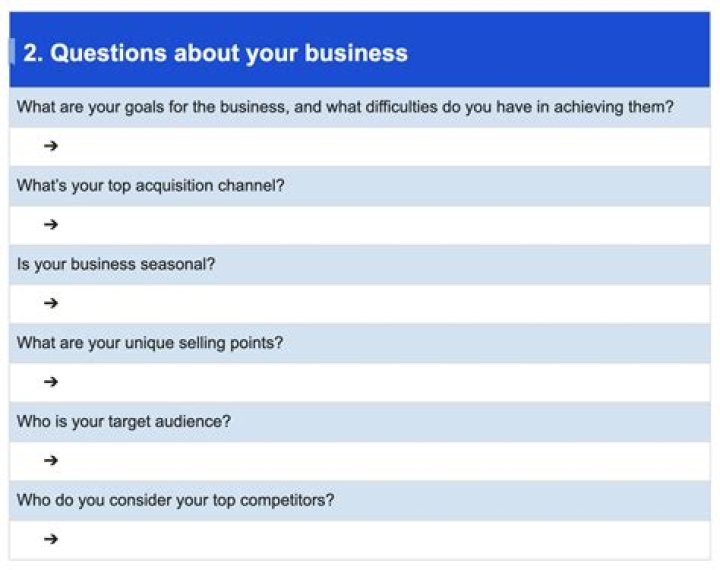Screen dimensions: 720x570
Task: Click the empty answer area for unique selling points
Action: [x=380, y=382]
